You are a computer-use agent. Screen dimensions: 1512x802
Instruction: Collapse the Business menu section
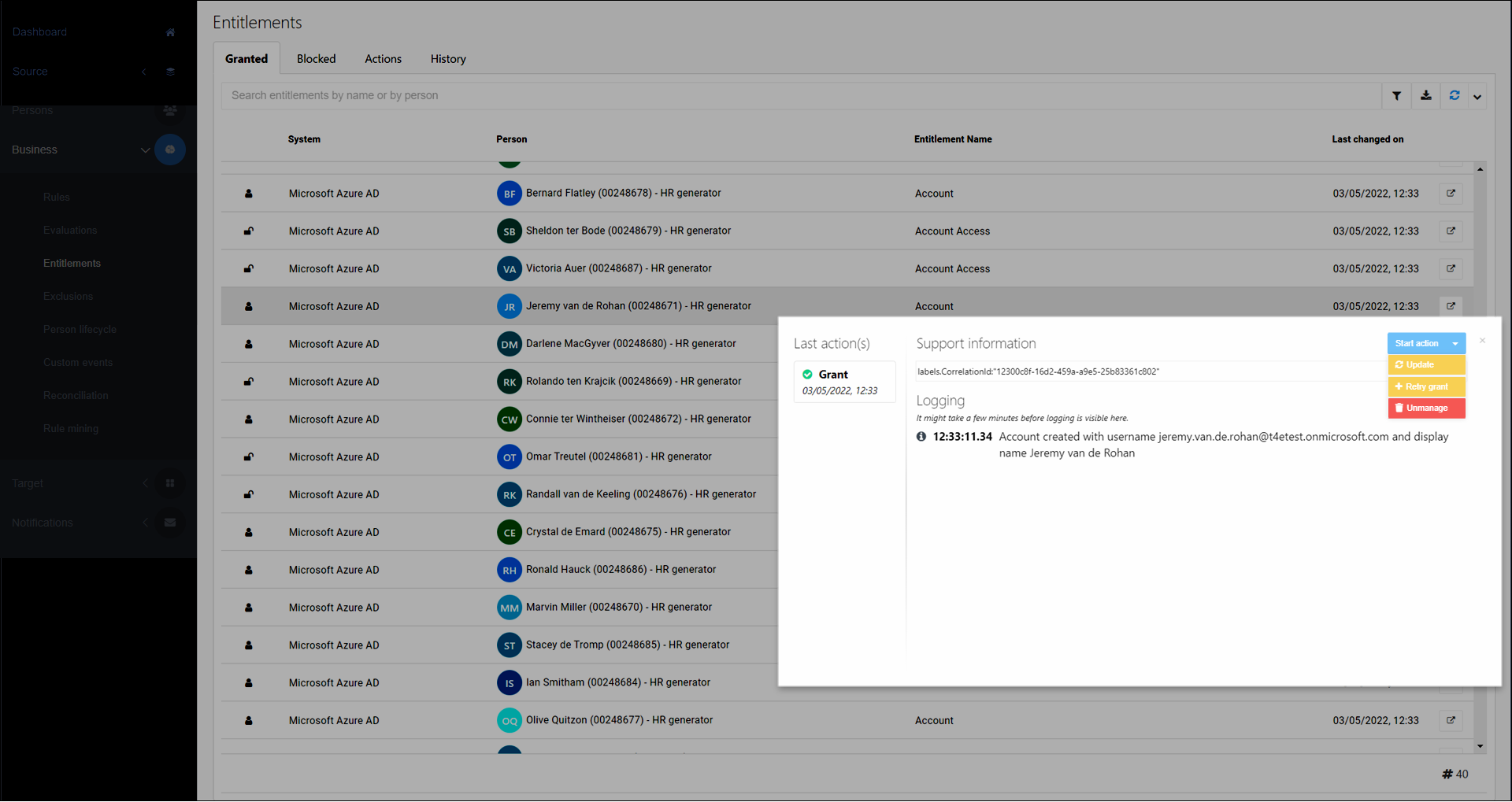[145, 150]
